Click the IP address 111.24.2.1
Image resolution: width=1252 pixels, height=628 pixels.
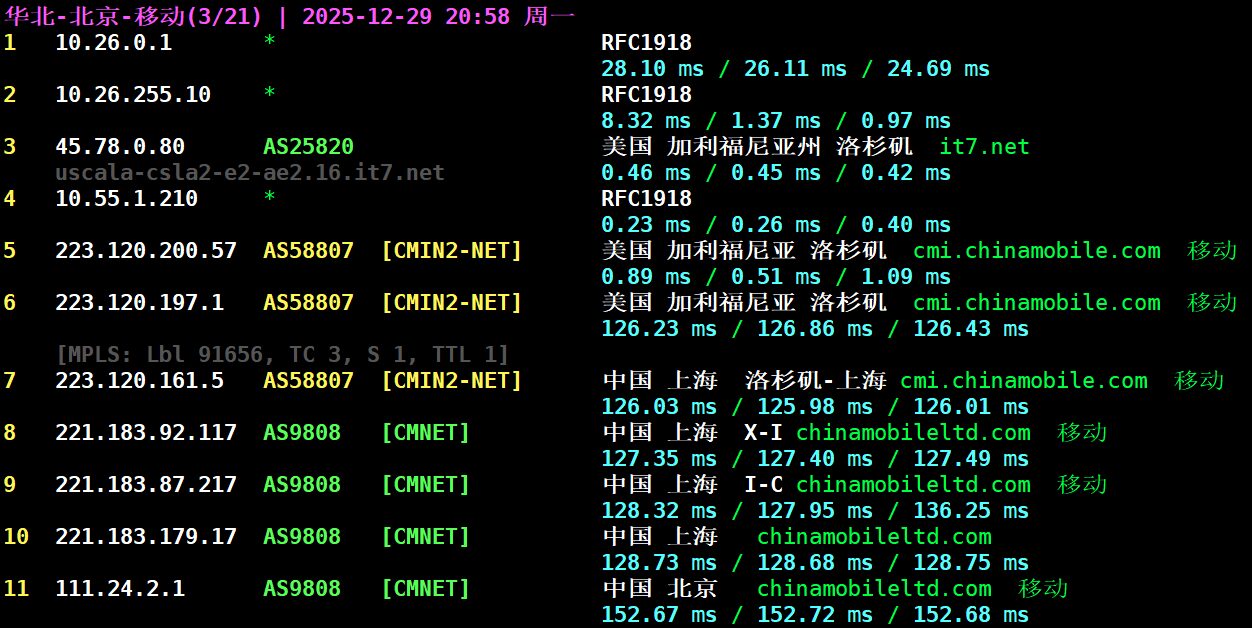[120, 588]
